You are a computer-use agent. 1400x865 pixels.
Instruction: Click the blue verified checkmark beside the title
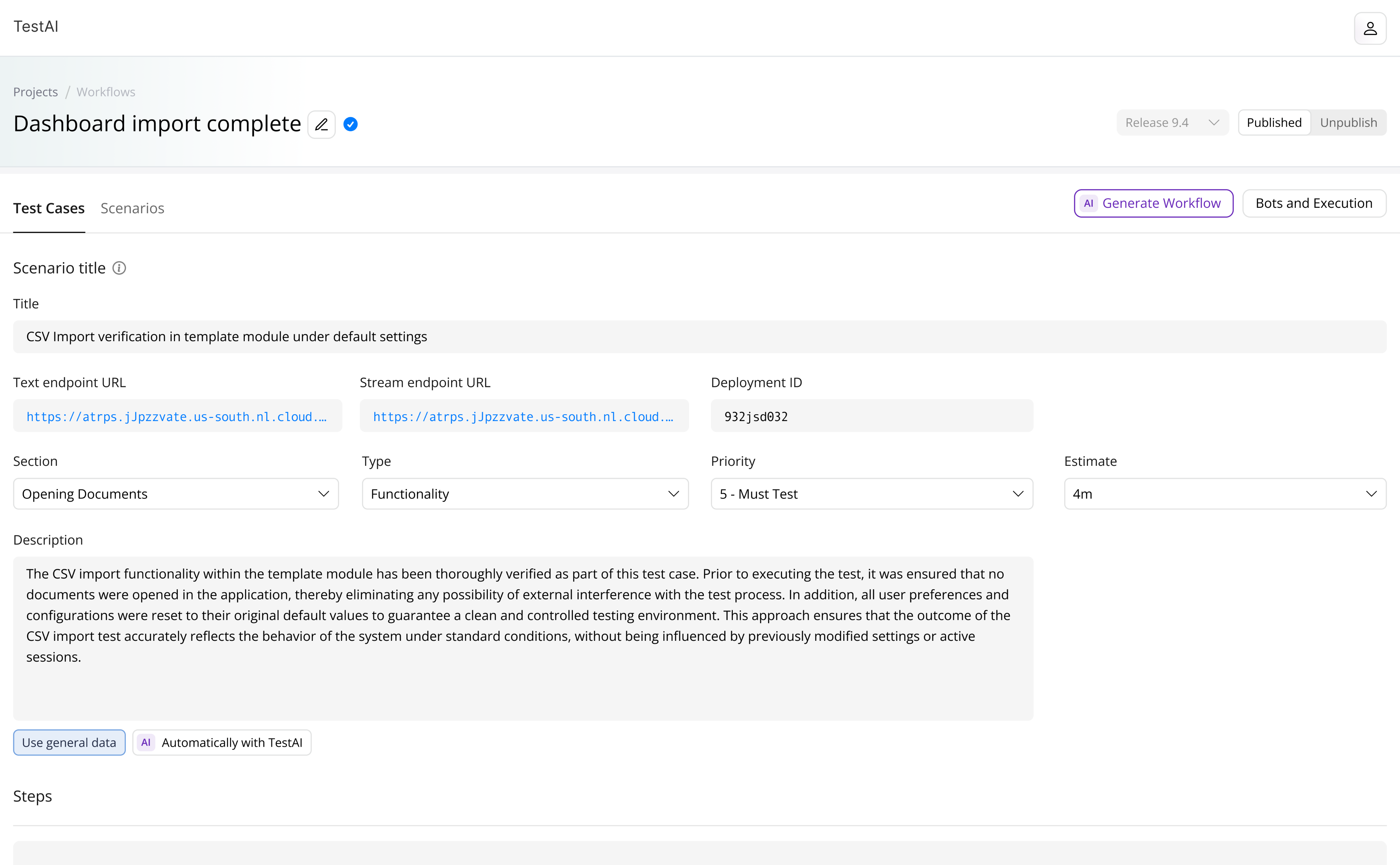(350, 124)
